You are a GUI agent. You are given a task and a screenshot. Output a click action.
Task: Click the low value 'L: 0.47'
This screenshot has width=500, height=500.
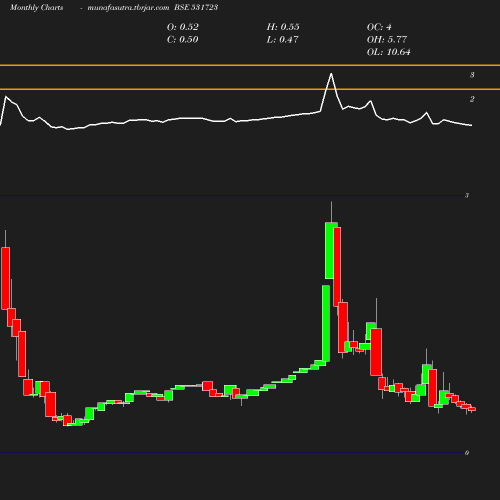coord(282,40)
